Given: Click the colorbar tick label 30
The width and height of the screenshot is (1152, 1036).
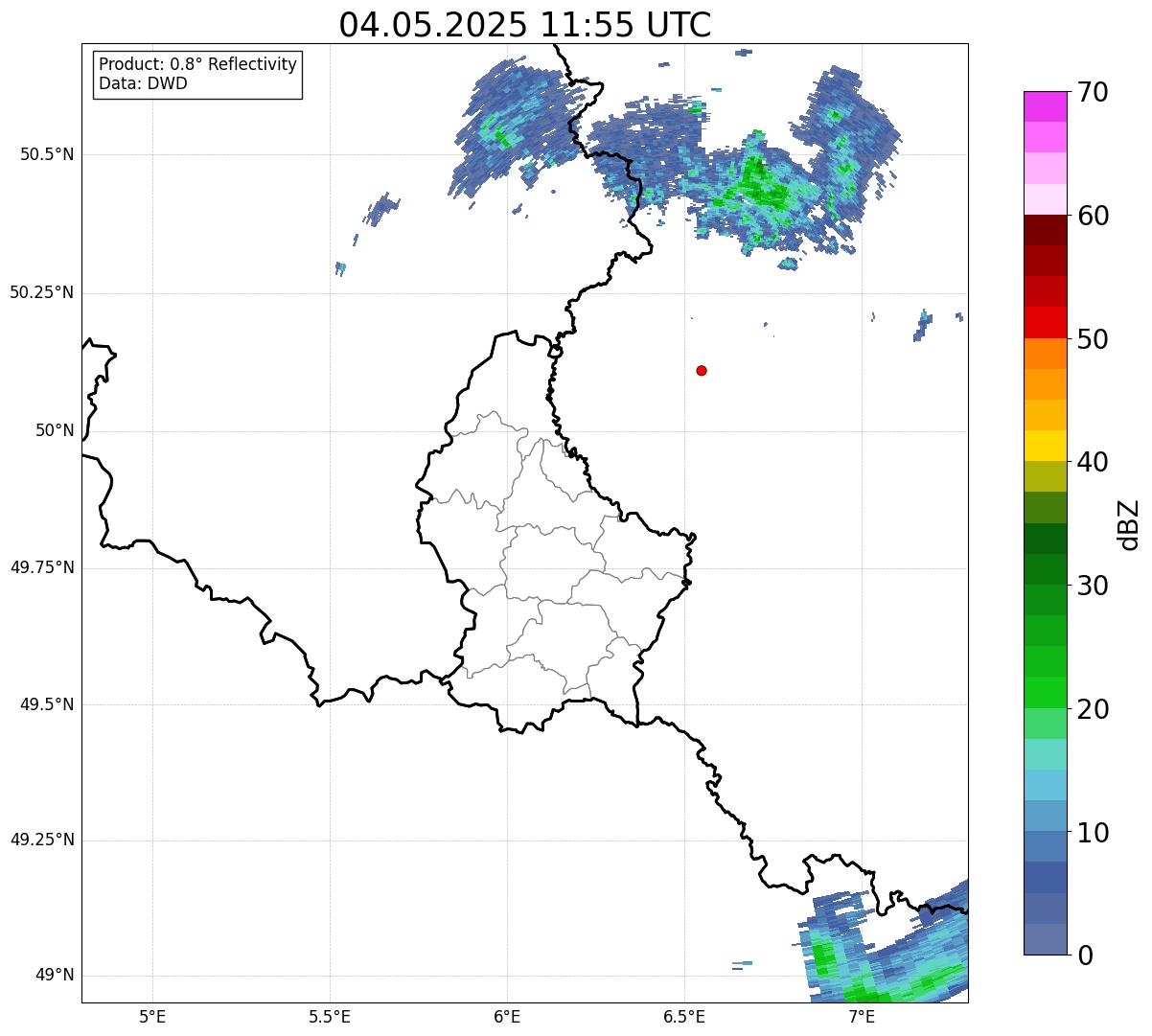Looking at the screenshot, I should tap(1092, 586).
